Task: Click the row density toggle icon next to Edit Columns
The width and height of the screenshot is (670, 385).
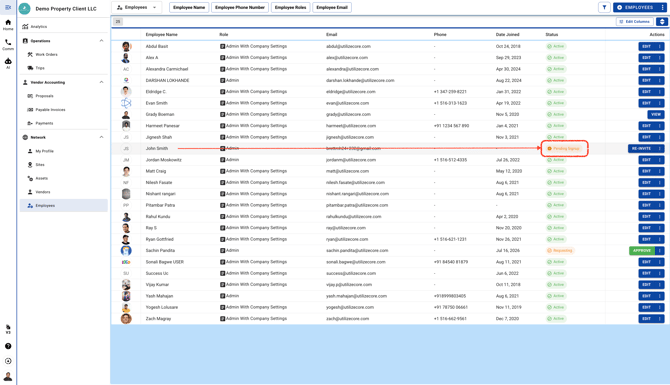Action: tap(662, 21)
